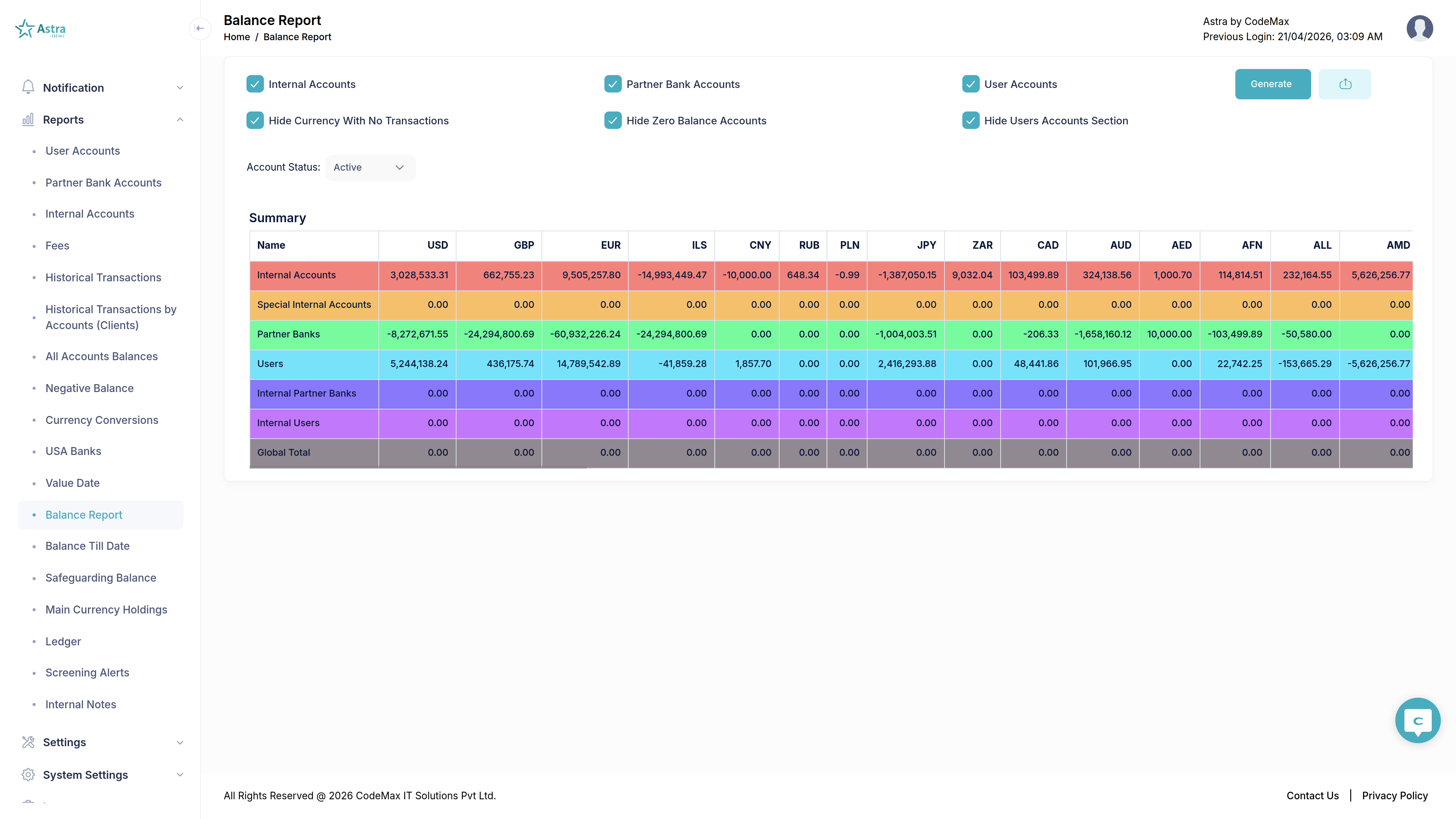The image size is (1456, 819).
Task: Click the 5,244,138.24 Users USD value
Action: coord(419,364)
